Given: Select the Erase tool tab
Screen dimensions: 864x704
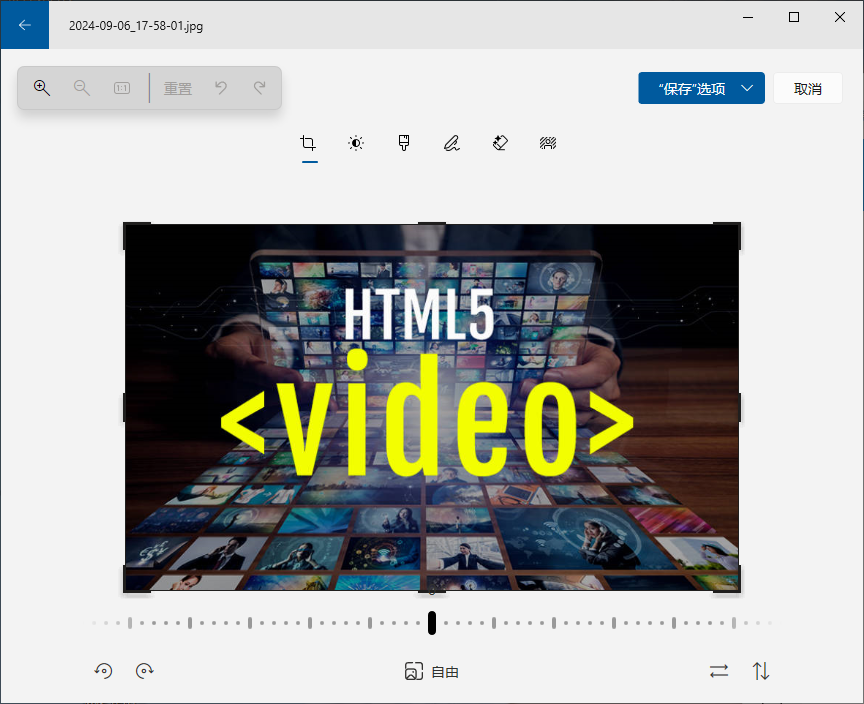Looking at the screenshot, I should (500, 143).
